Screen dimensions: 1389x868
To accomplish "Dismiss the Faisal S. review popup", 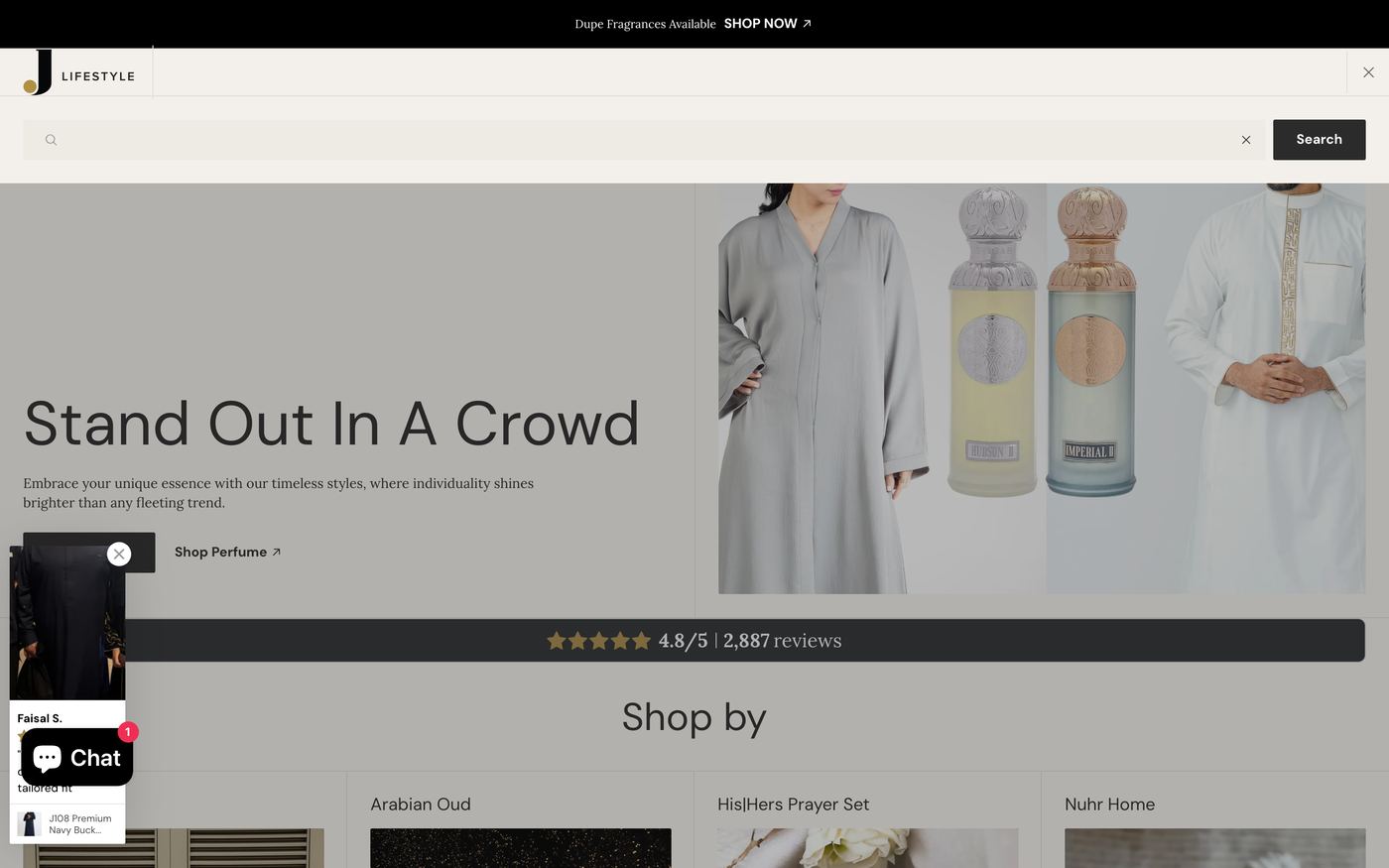I will 119,554.
